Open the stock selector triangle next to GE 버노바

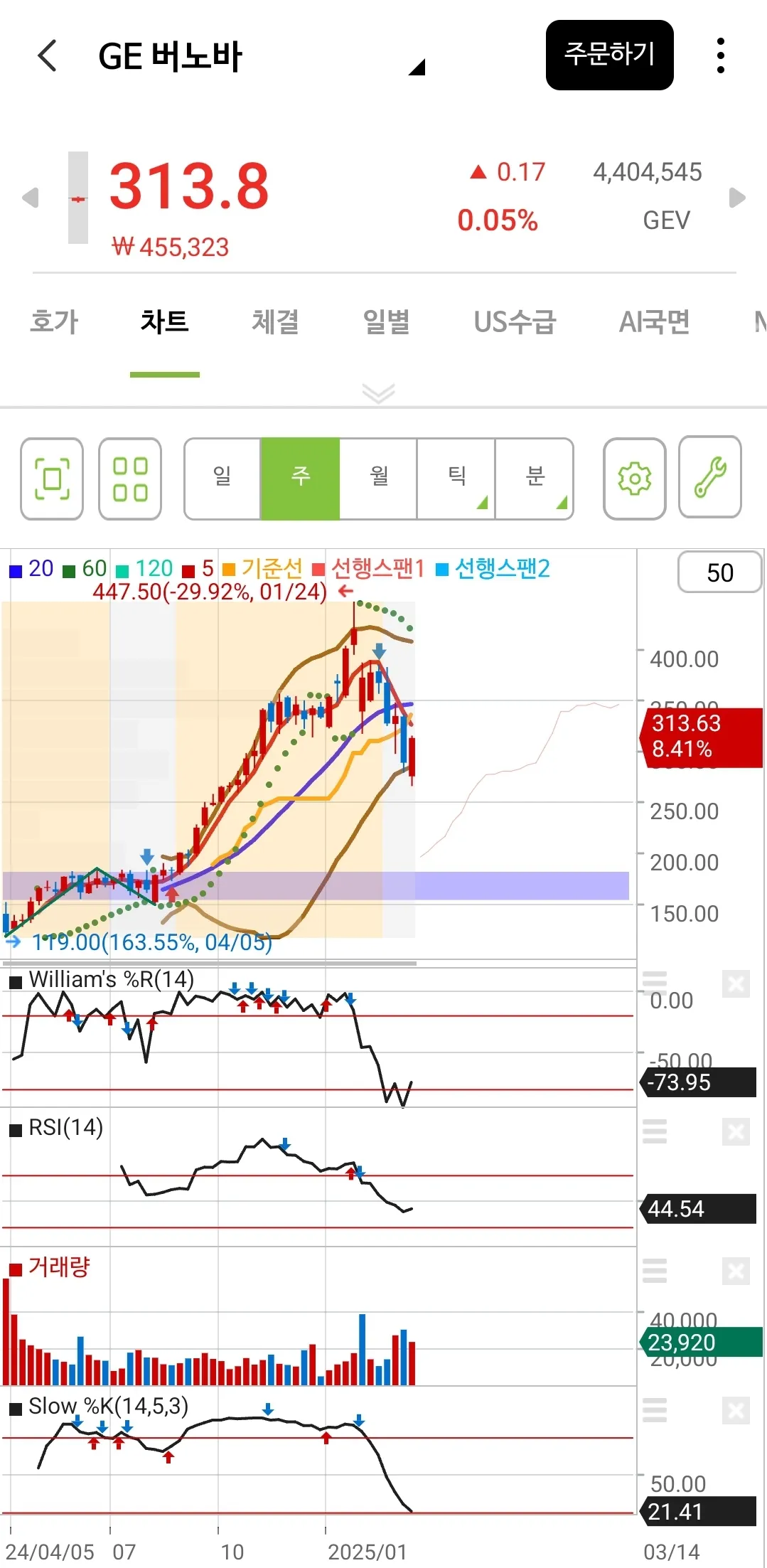(x=417, y=67)
